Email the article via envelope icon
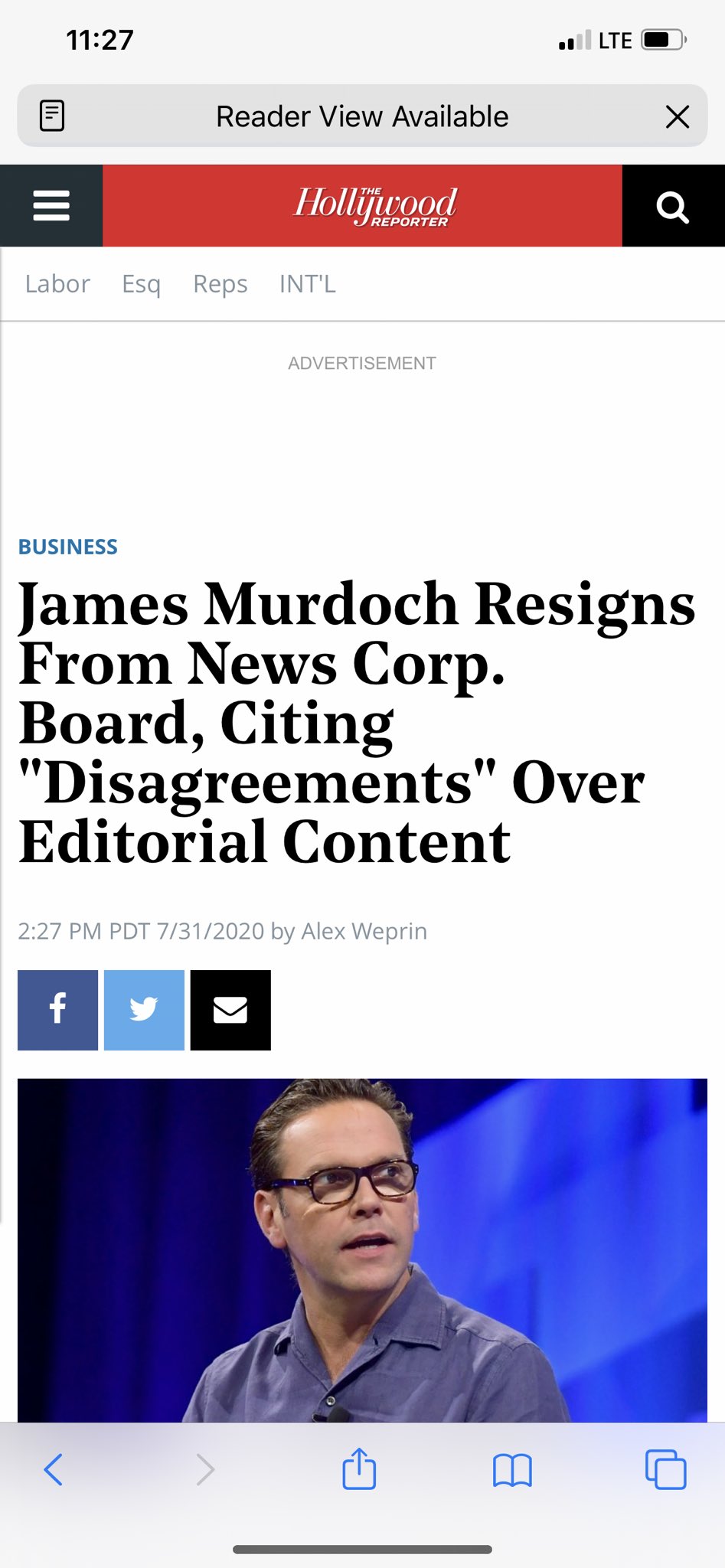 [230, 1010]
